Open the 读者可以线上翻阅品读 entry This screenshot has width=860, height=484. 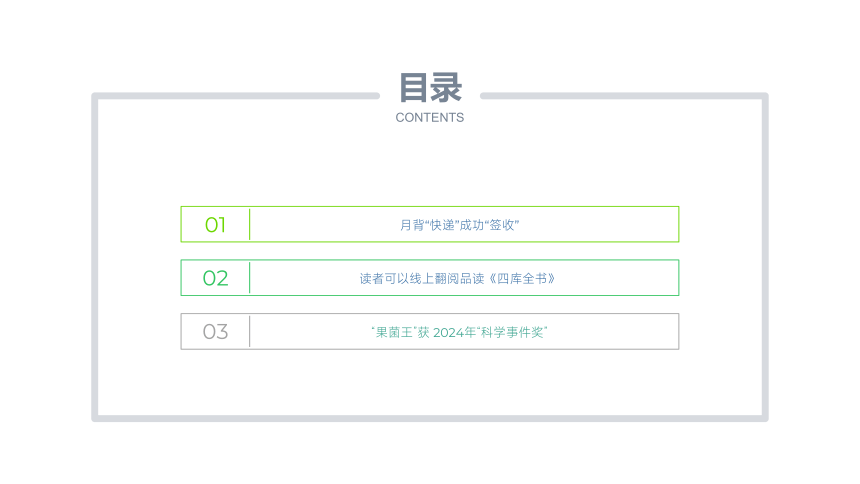[430, 278]
